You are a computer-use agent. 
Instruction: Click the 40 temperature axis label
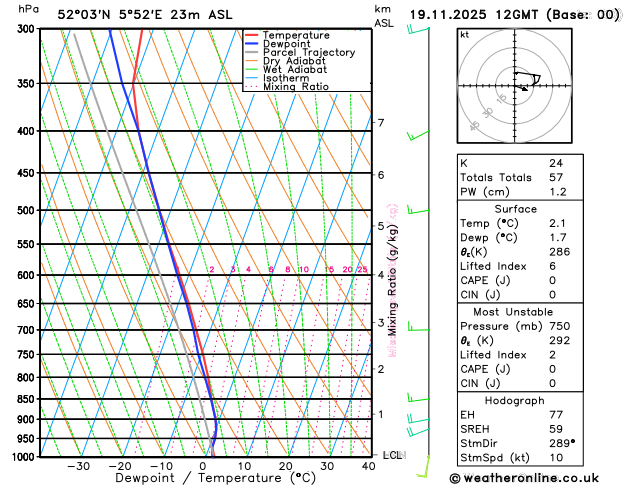368,466
